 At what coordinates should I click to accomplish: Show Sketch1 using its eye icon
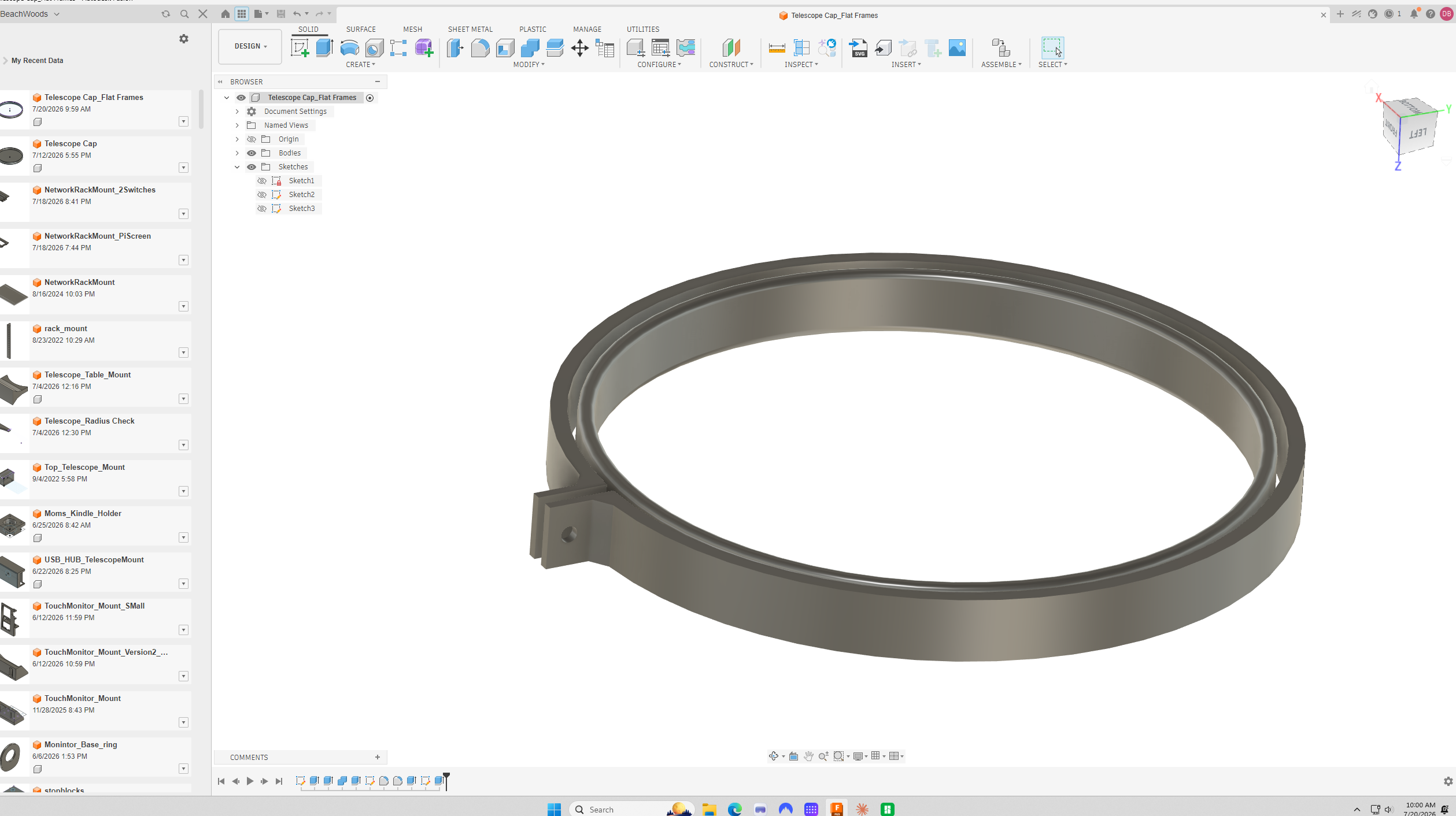click(262, 181)
